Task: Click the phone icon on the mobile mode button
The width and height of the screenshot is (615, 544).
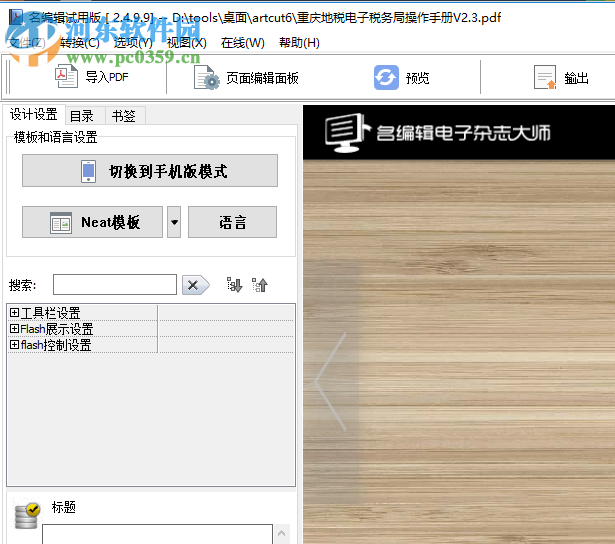Action: tap(88, 171)
